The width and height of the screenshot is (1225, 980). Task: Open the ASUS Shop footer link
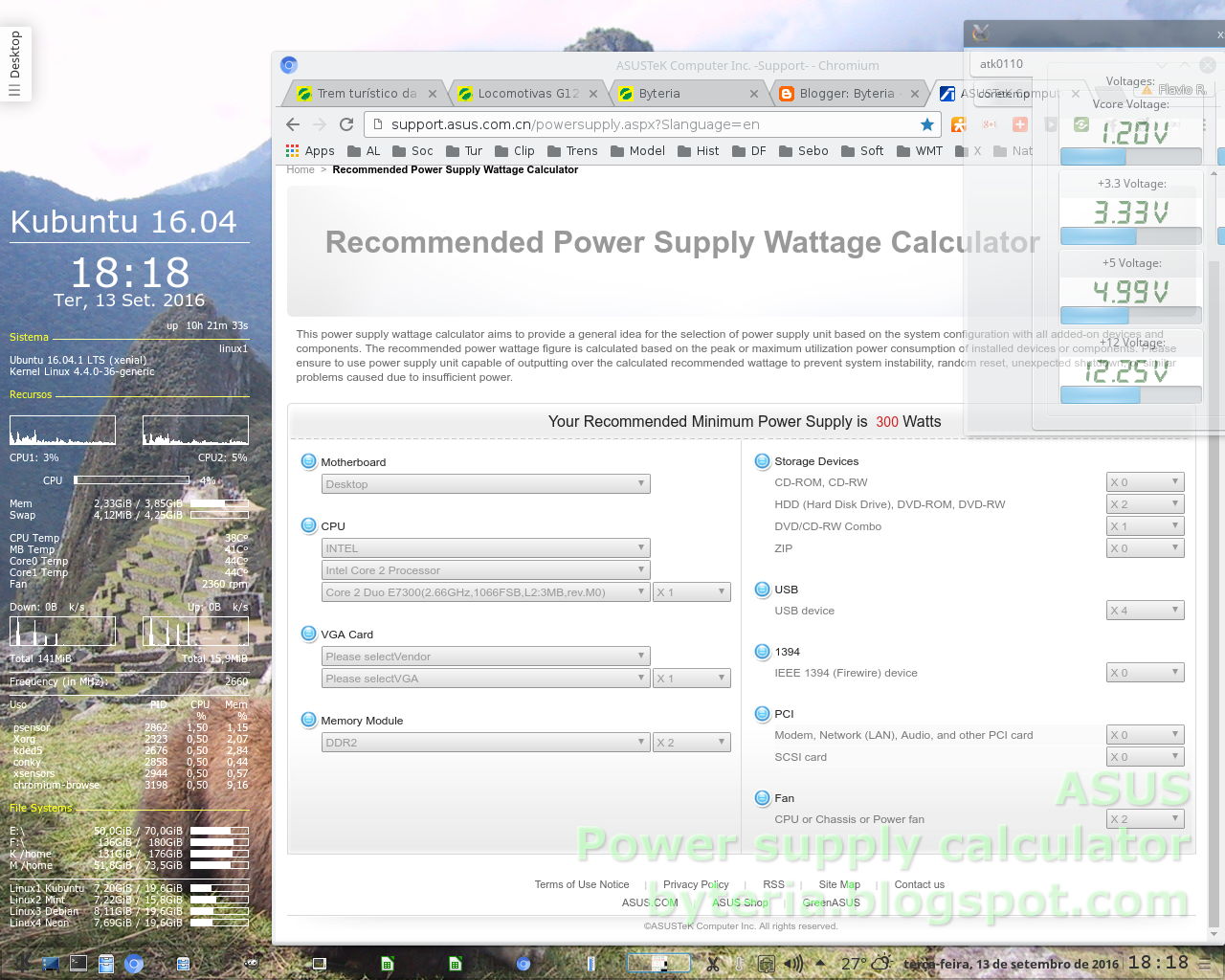(x=740, y=902)
